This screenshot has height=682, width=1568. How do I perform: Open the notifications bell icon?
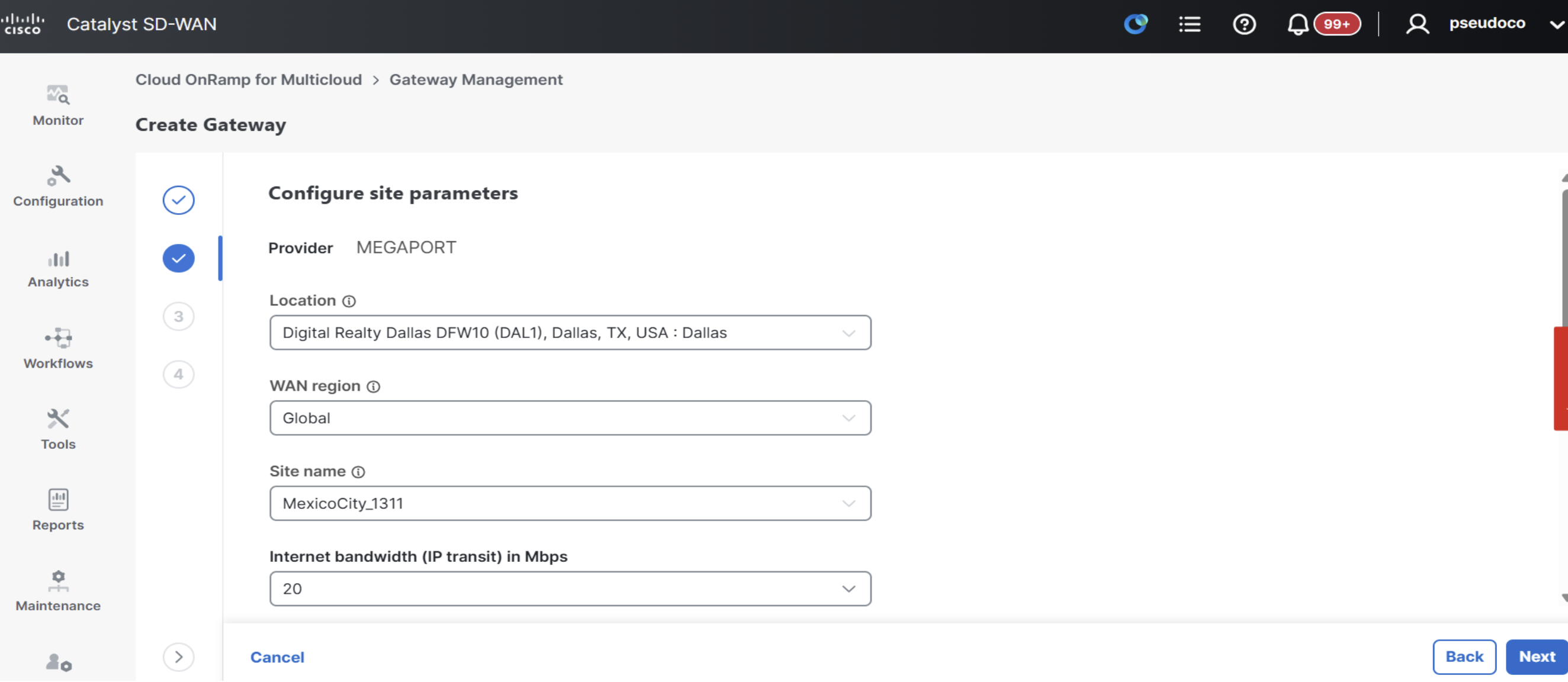point(1298,24)
